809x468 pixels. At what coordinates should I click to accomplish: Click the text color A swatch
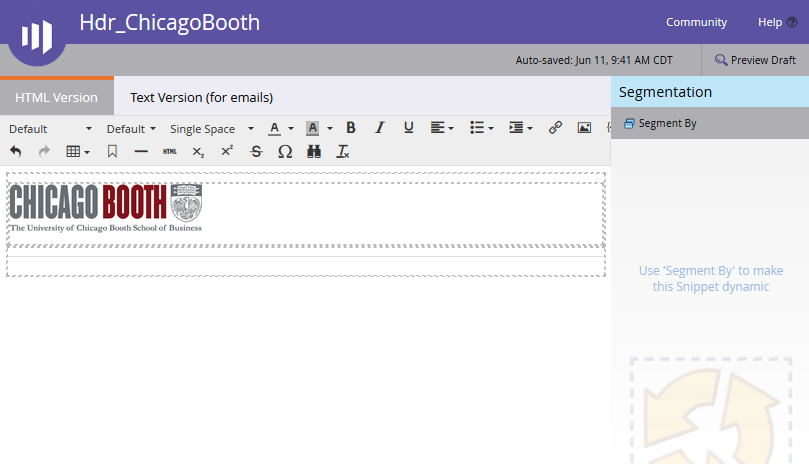[x=274, y=128]
